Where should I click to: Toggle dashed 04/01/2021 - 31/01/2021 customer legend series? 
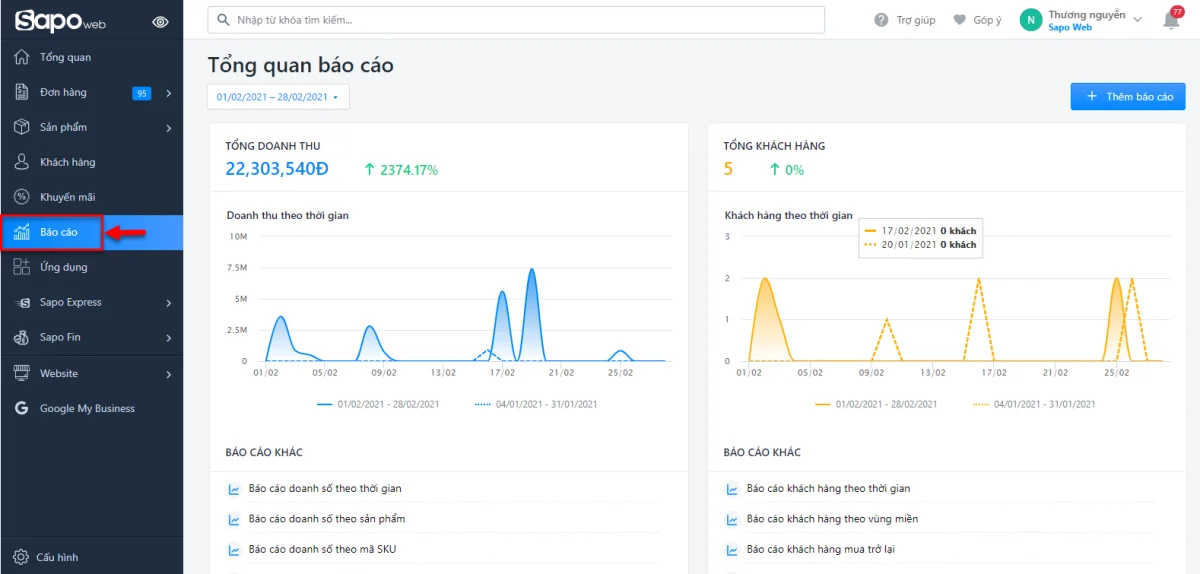pos(1033,404)
